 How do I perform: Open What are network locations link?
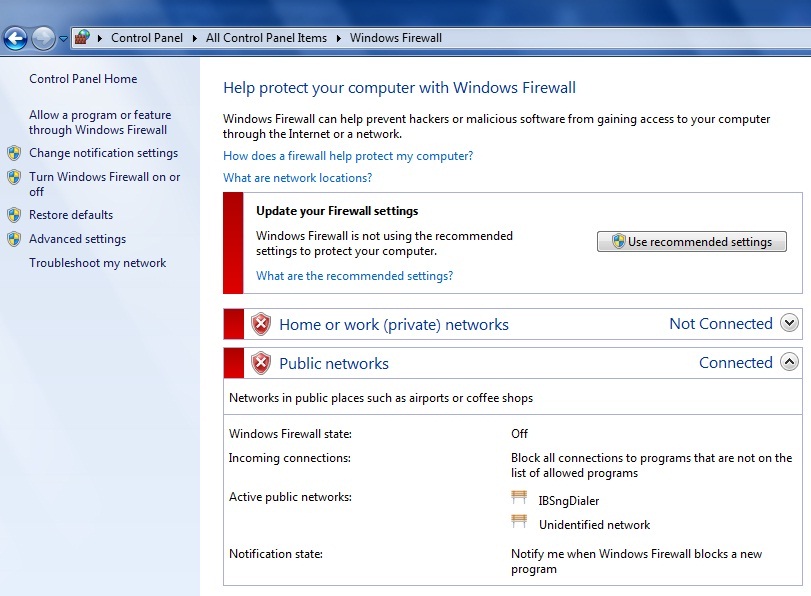297,178
